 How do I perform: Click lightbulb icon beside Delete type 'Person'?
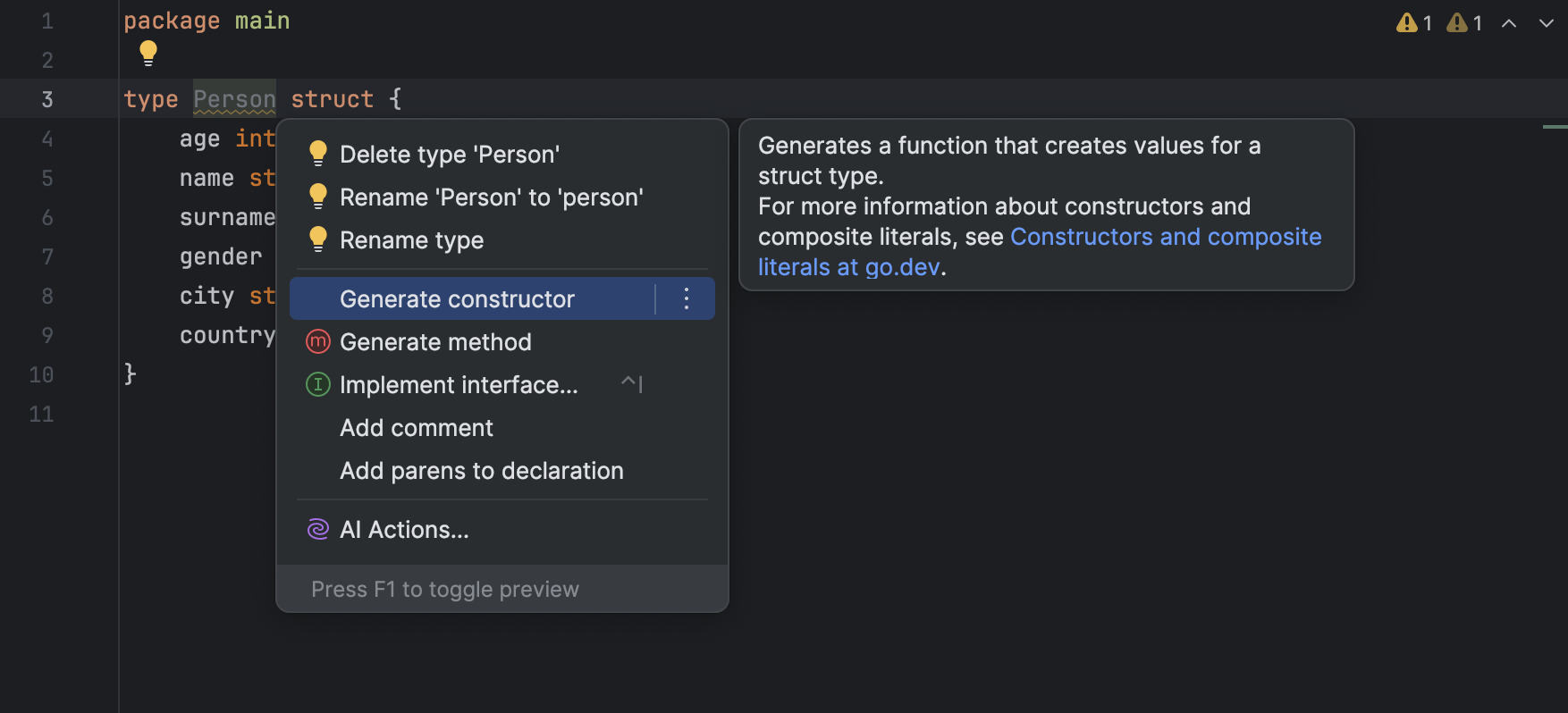pos(317,154)
